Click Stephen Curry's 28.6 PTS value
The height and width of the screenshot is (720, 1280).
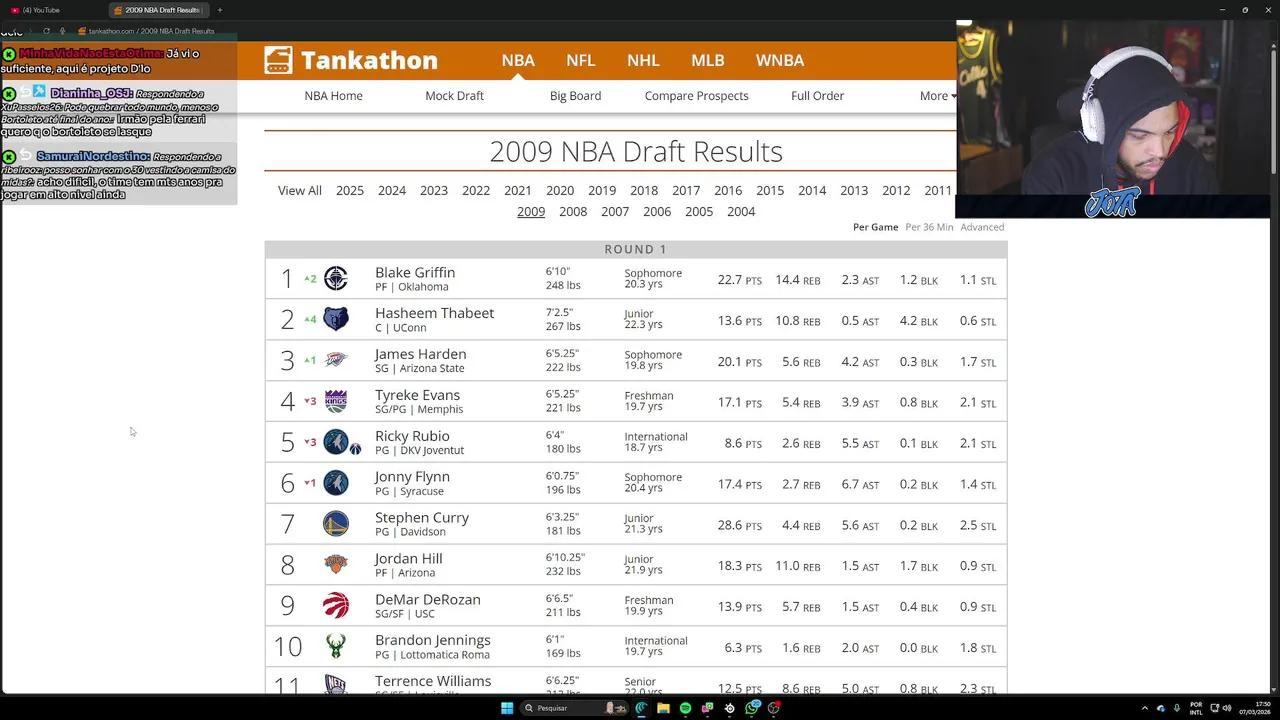click(739, 525)
